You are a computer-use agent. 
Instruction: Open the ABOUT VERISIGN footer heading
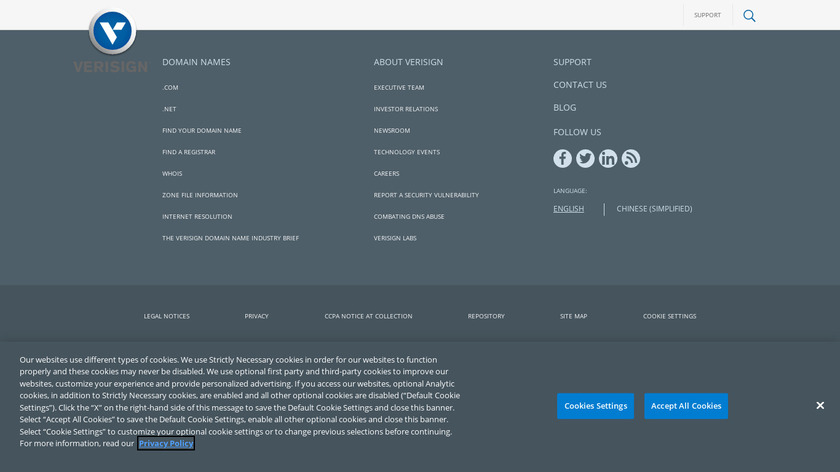point(408,62)
